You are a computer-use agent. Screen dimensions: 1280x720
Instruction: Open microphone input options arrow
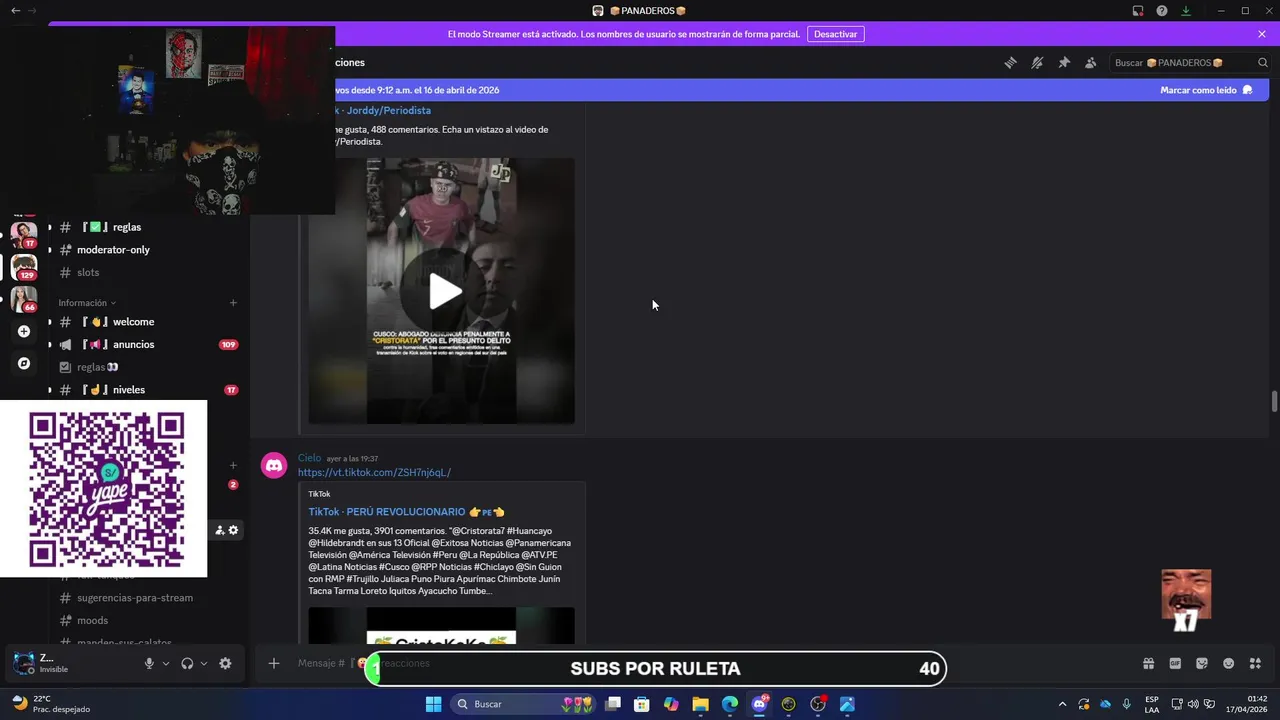click(166, 663)
